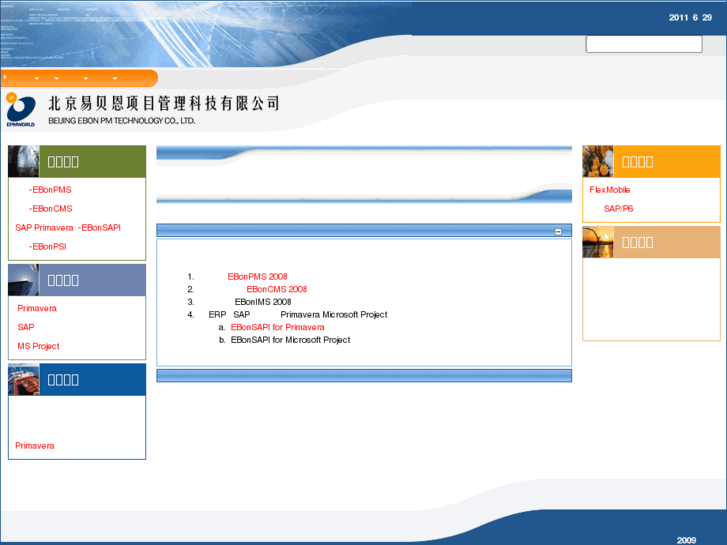Click the search input box under the date

click(644, 44)
